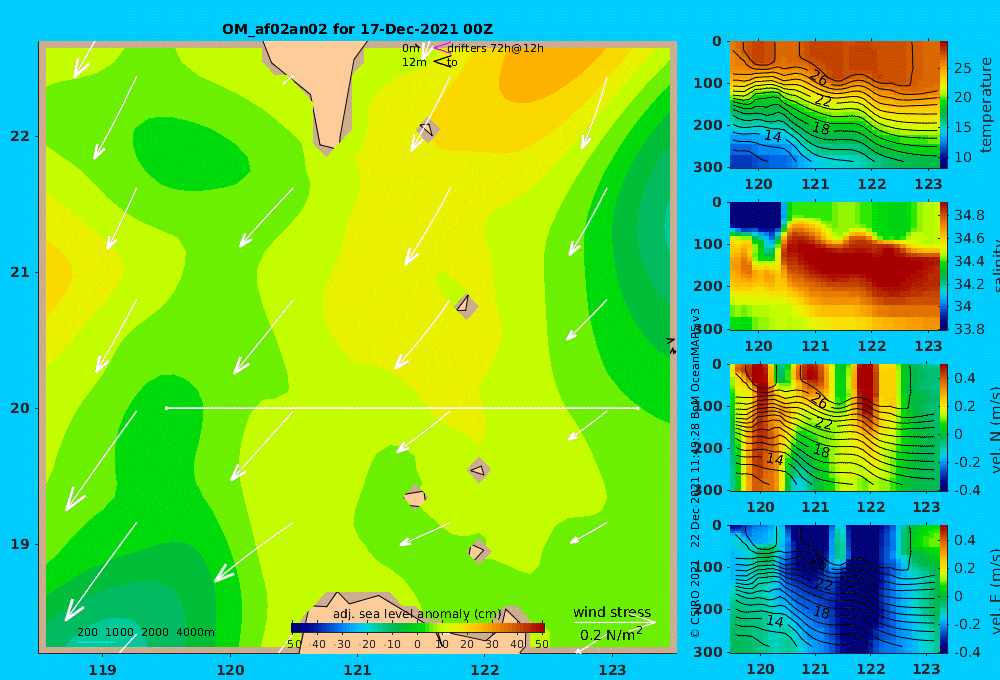1000x680 pixels.
Task: Click the vel. N colorbar
Action: point(944,427)
